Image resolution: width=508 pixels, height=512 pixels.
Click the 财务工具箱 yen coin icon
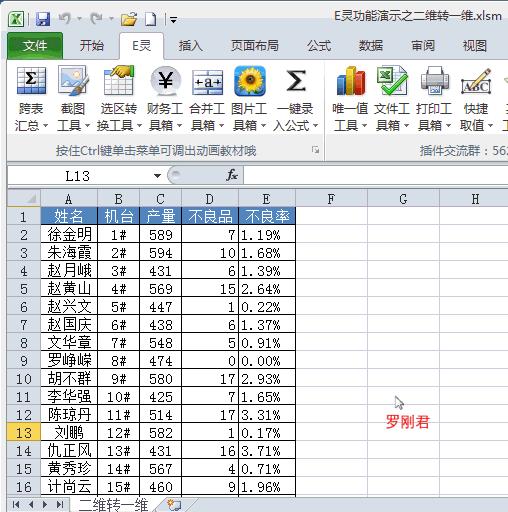[165, 81]
